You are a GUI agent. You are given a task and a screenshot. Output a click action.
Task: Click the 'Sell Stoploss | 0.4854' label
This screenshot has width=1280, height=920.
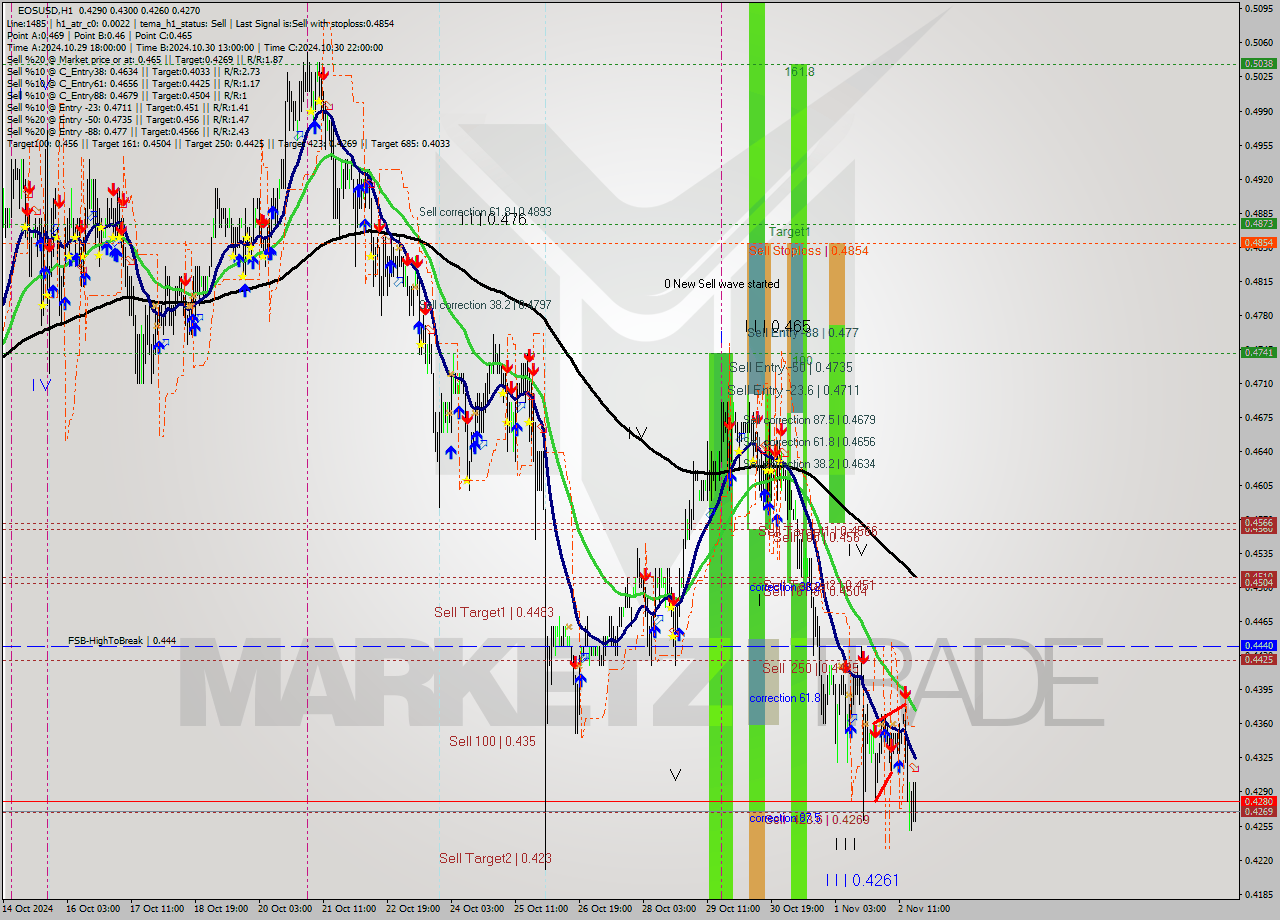808,251
